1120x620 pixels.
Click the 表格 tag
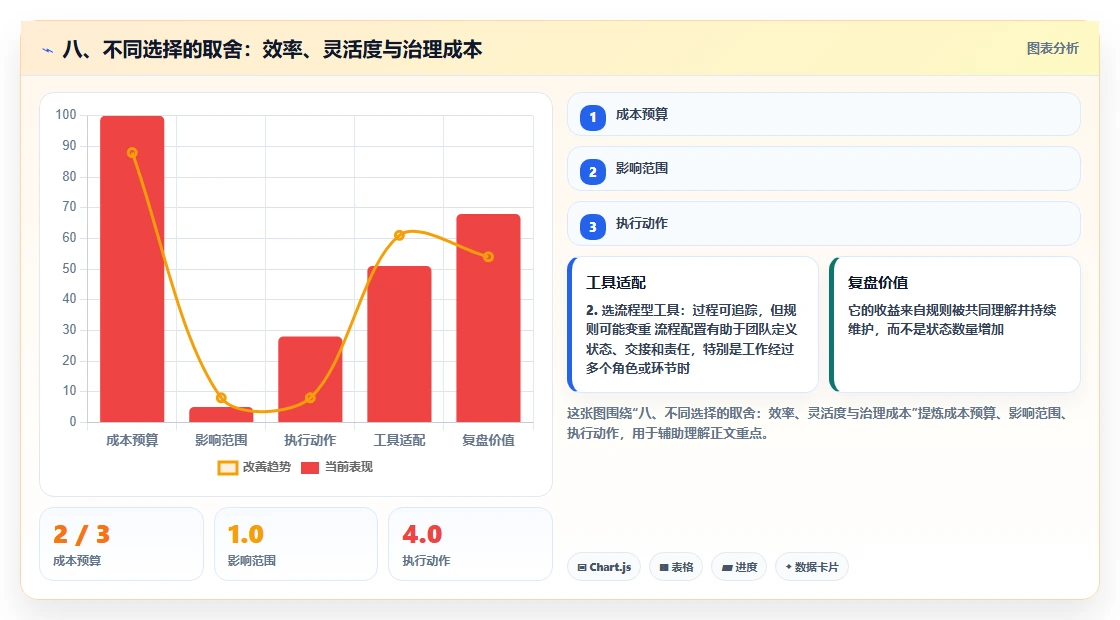[x=676, y=567]
